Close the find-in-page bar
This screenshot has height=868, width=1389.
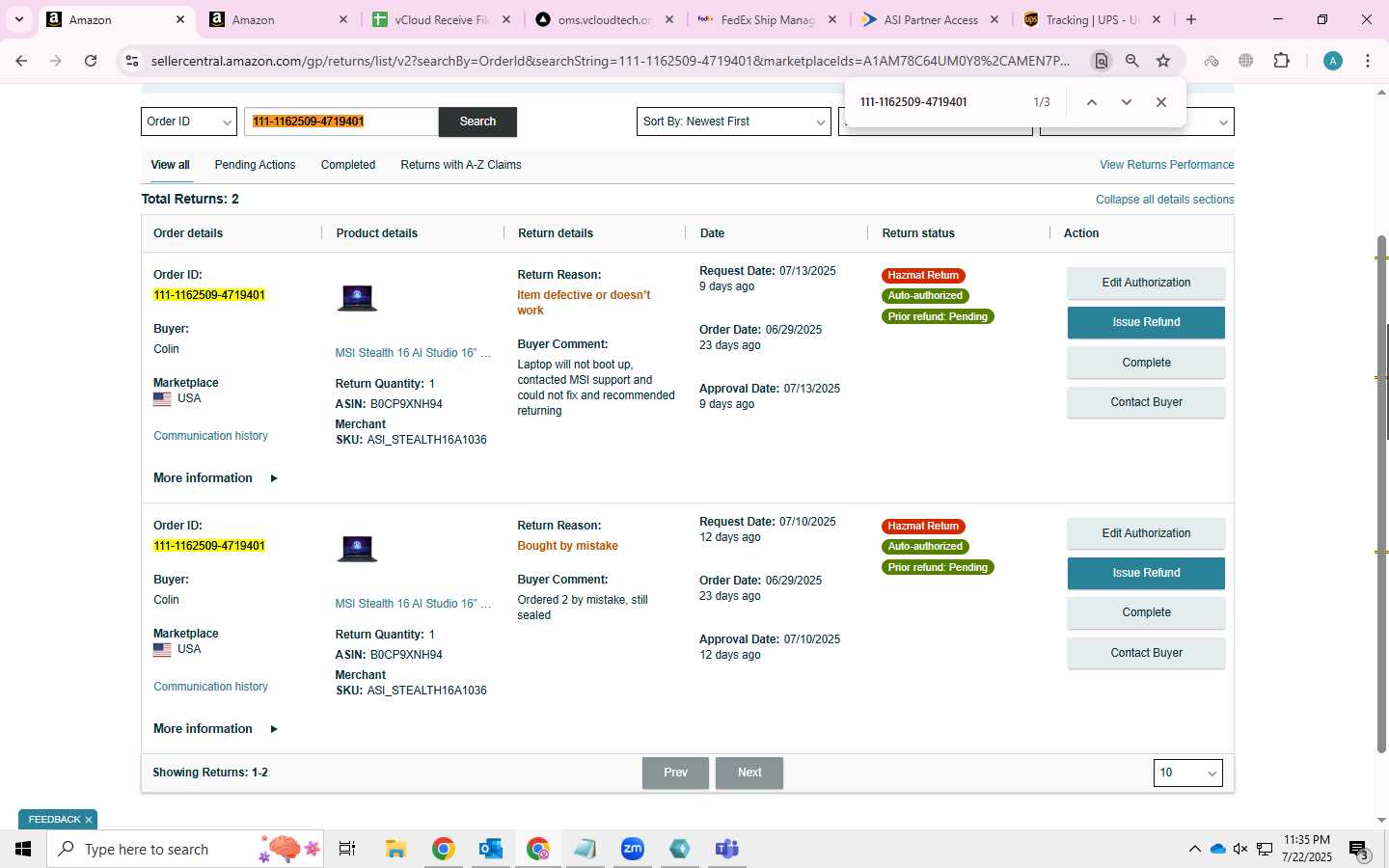[1161, 102]
